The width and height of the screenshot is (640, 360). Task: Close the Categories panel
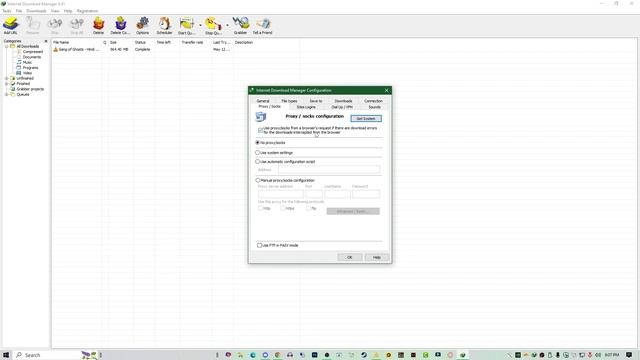[x=46, y=41]
